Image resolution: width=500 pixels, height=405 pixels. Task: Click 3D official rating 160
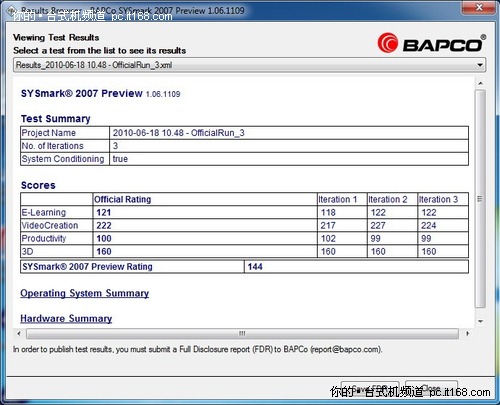[x=104, y=251]
